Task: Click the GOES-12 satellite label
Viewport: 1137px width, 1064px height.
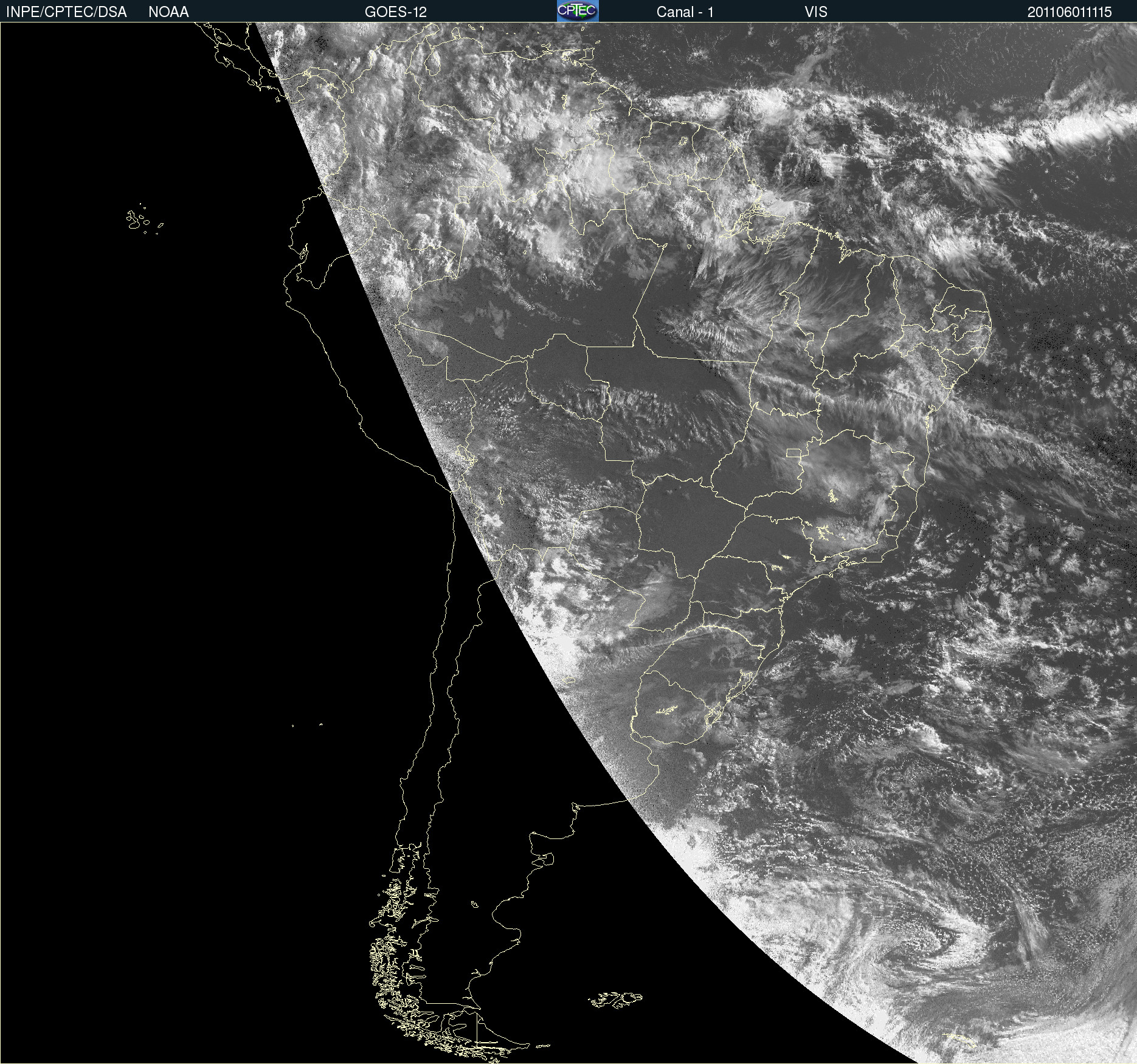Action: (x=396, y=12)
